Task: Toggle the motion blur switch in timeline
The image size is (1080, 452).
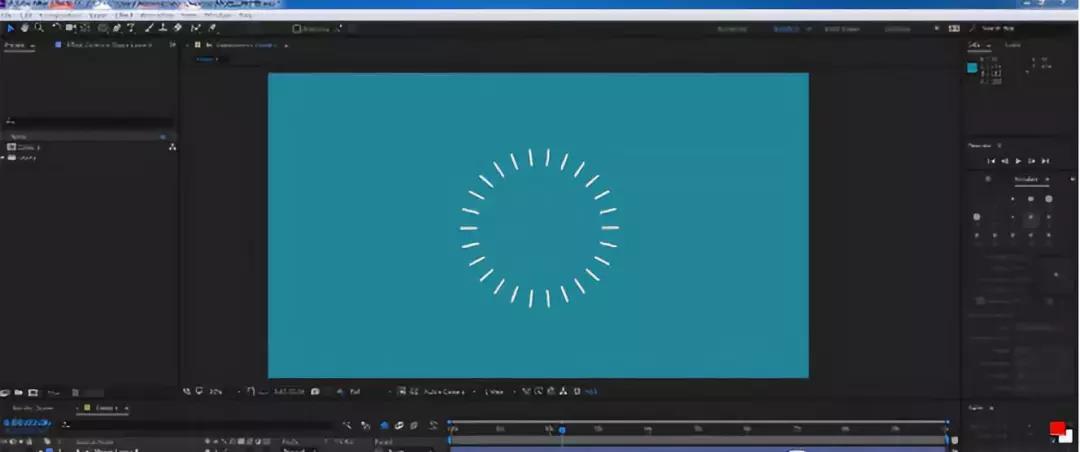Action: click(x=399, y=425)
